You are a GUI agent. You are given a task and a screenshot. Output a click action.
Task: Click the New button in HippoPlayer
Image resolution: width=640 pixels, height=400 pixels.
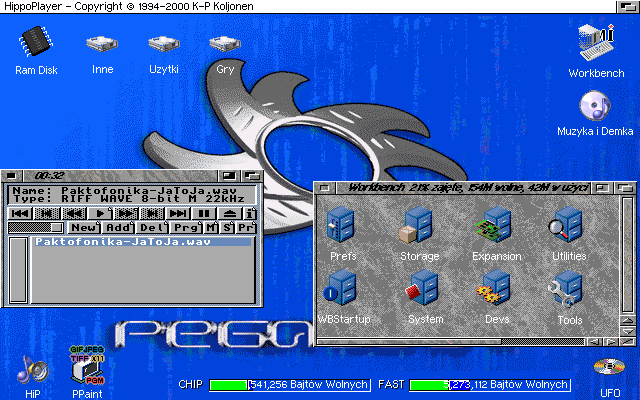pyautogui.click(x=84, y=227)
